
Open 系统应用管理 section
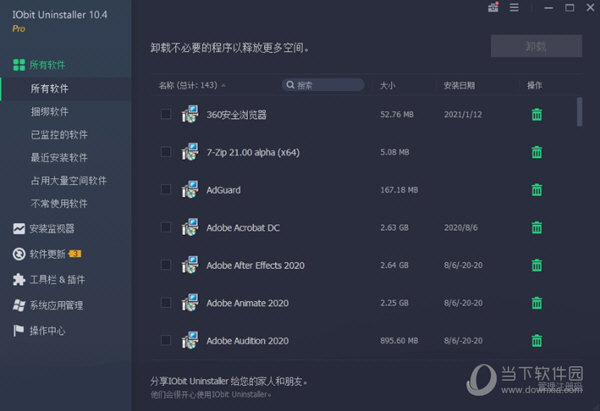[56, 305]
